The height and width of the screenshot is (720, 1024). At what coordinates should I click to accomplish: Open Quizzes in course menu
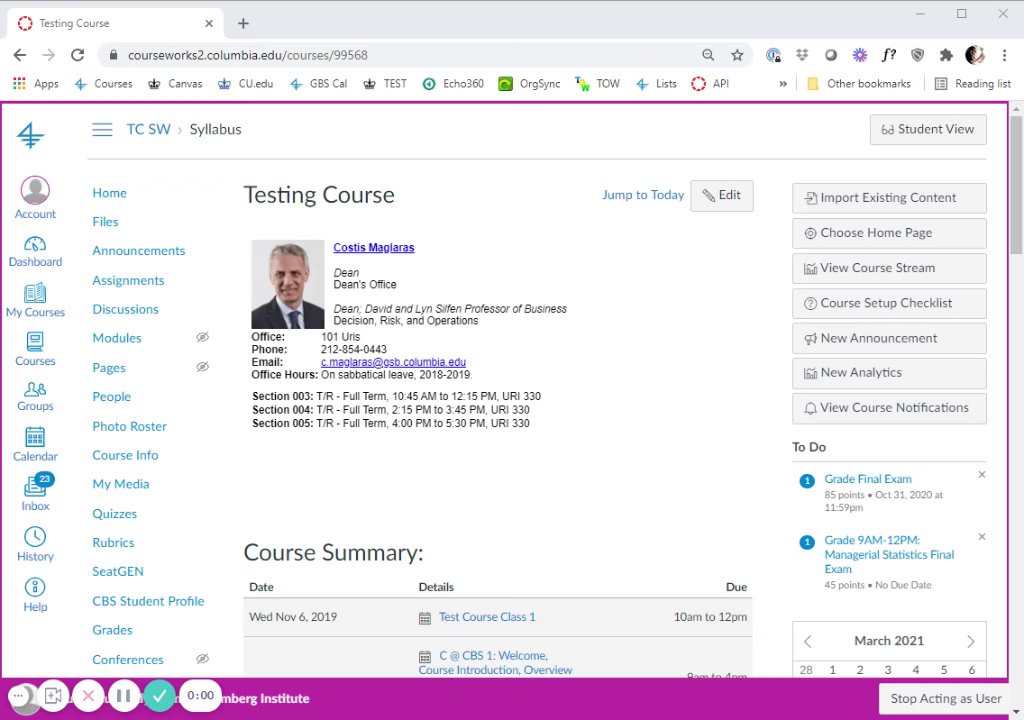point(114,514)
